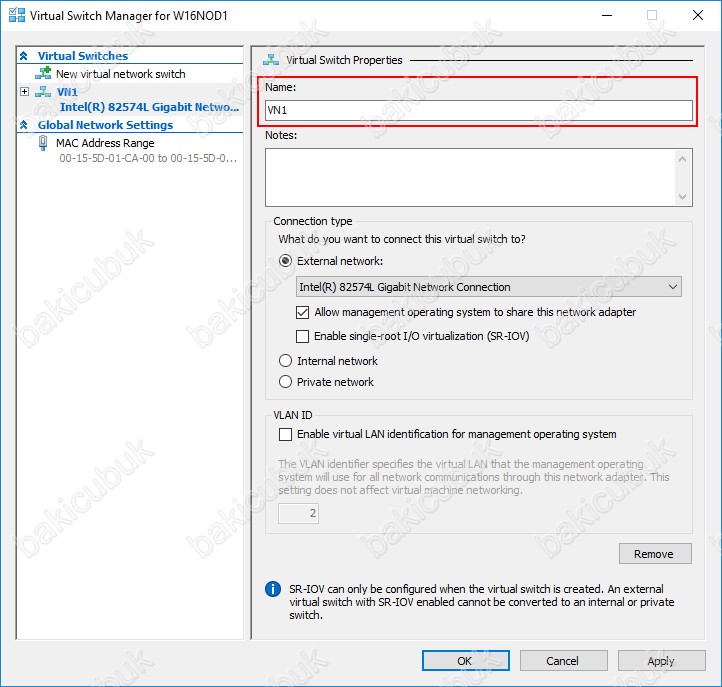Select the Internal network radio button
This screenshot has height=687, width=722.
tap(285, 361)
